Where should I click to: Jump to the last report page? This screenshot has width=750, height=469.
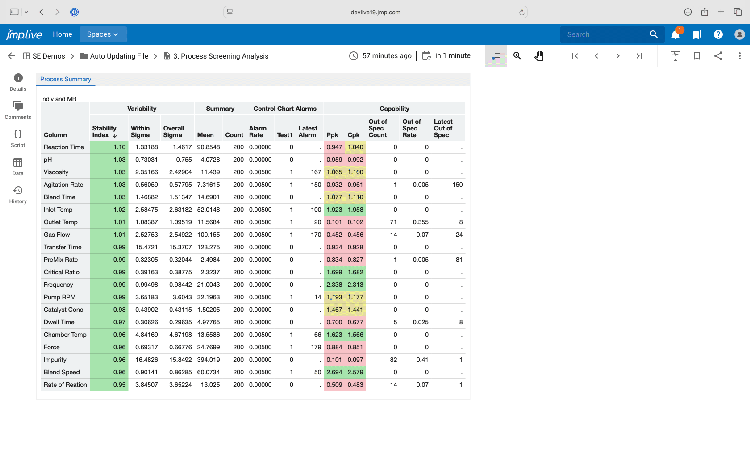(x=638, y=56)
